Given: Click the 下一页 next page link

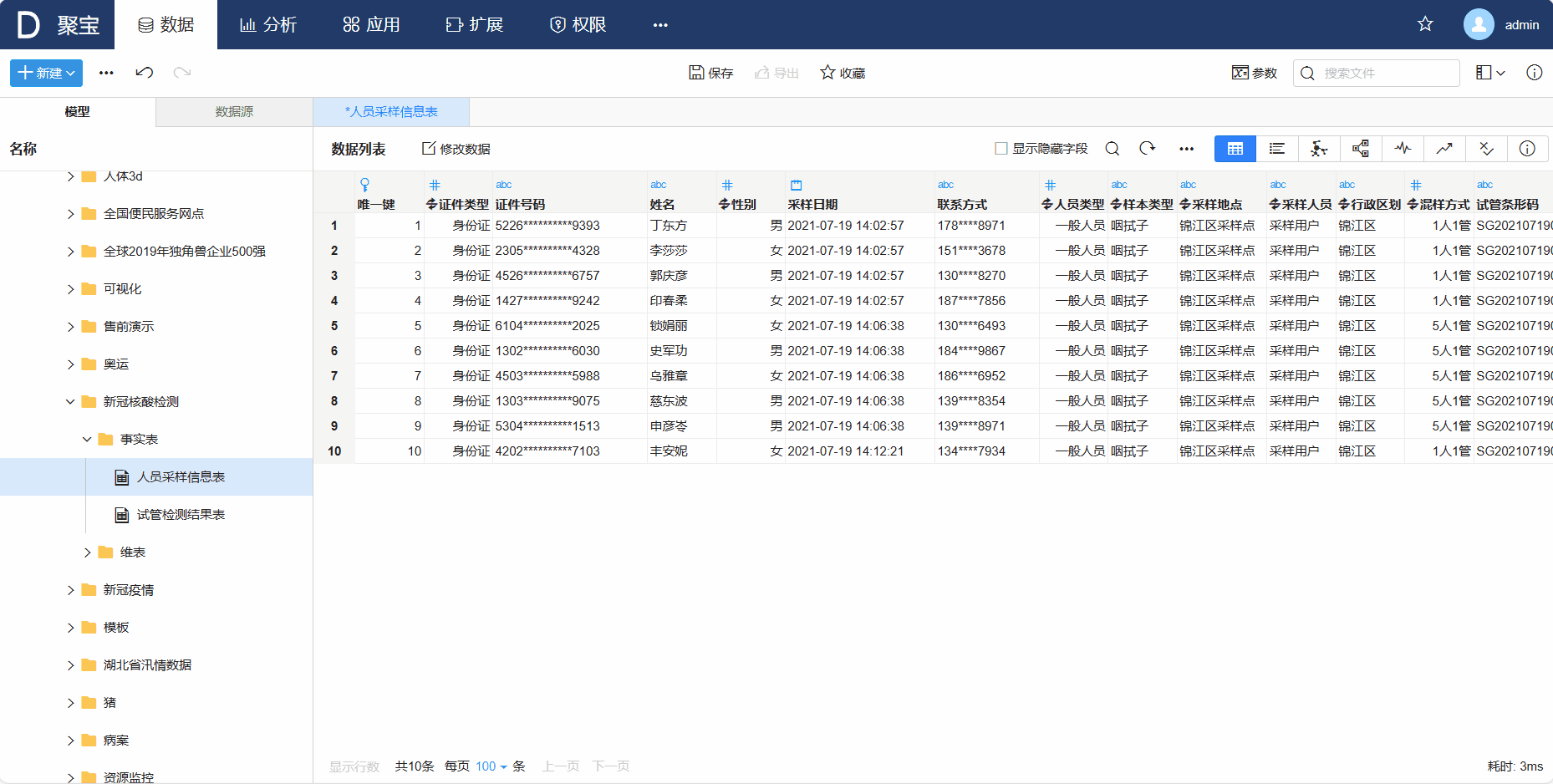Looking at the screenshot, I should coord(611,766).
